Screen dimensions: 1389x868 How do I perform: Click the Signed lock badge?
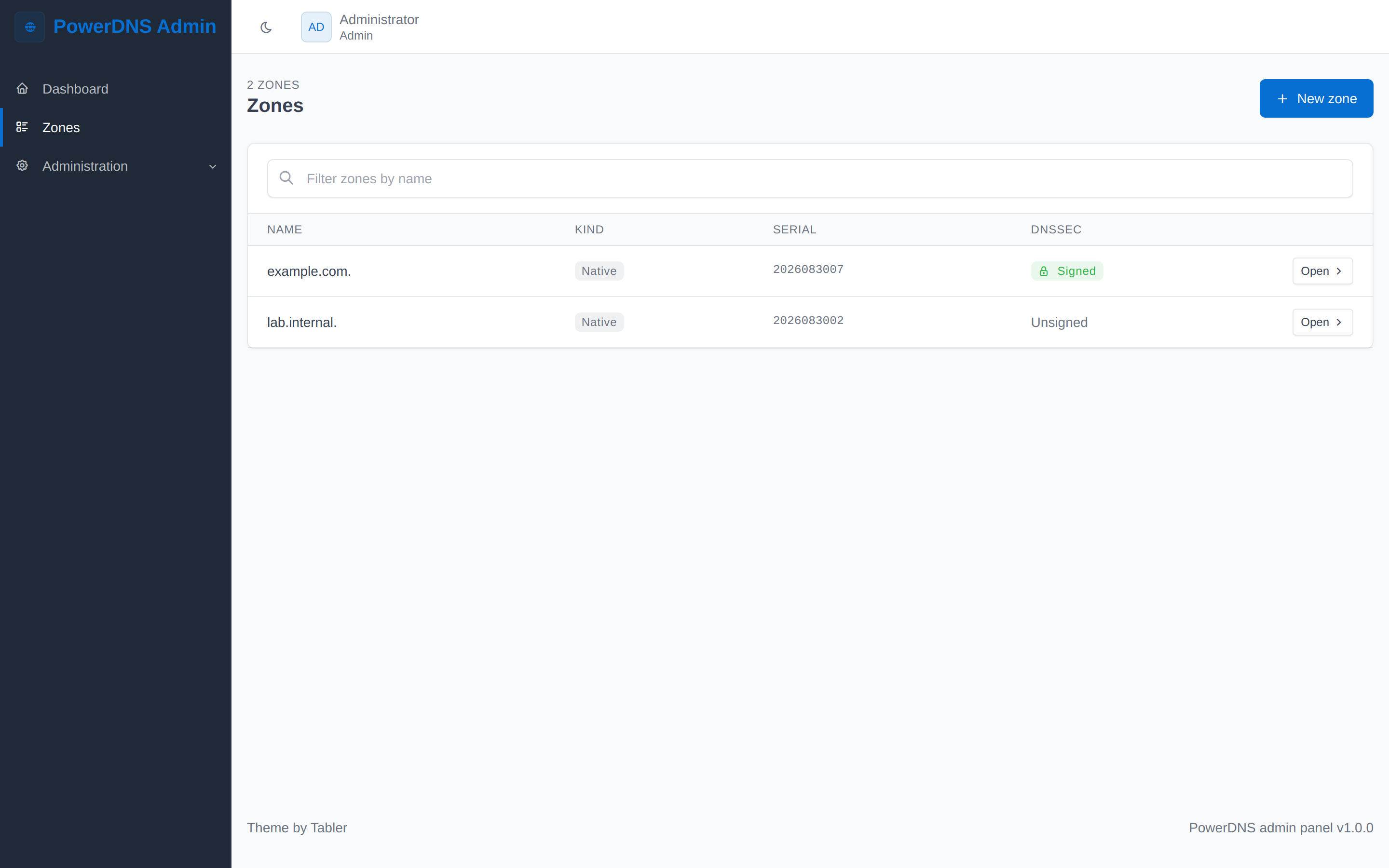(x=1067, y=271)
